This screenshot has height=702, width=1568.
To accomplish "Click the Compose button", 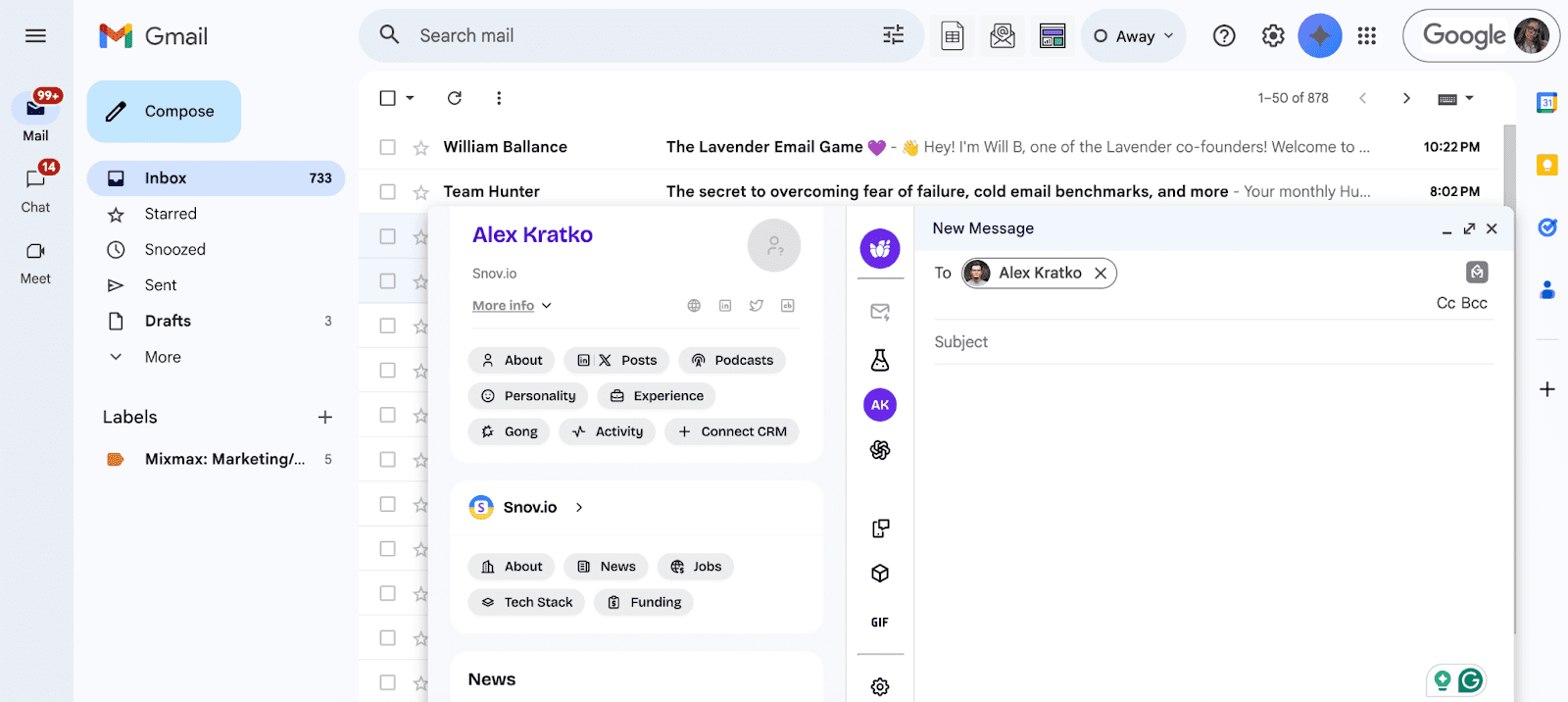I will 164,112.
